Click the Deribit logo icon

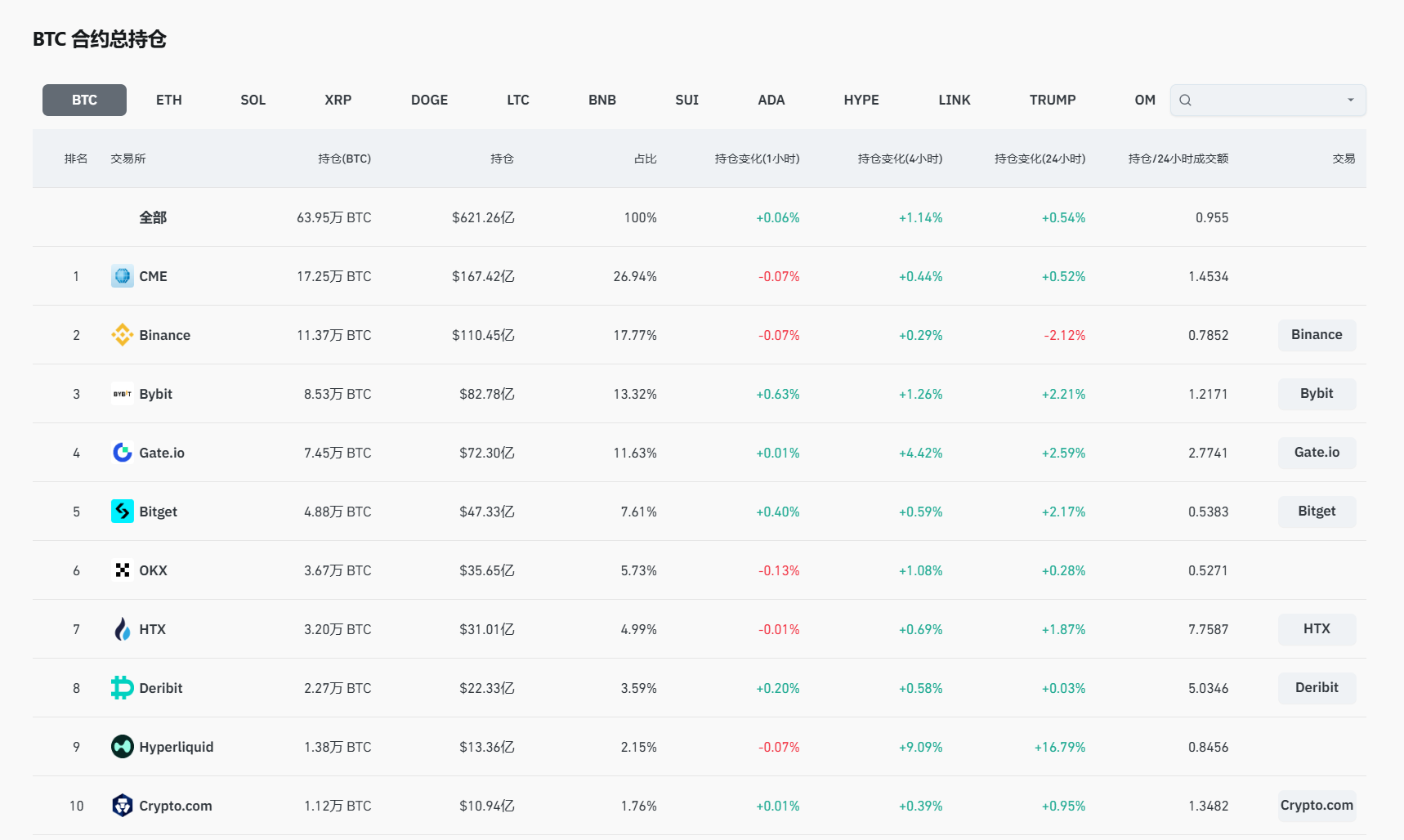pos(122,688)
